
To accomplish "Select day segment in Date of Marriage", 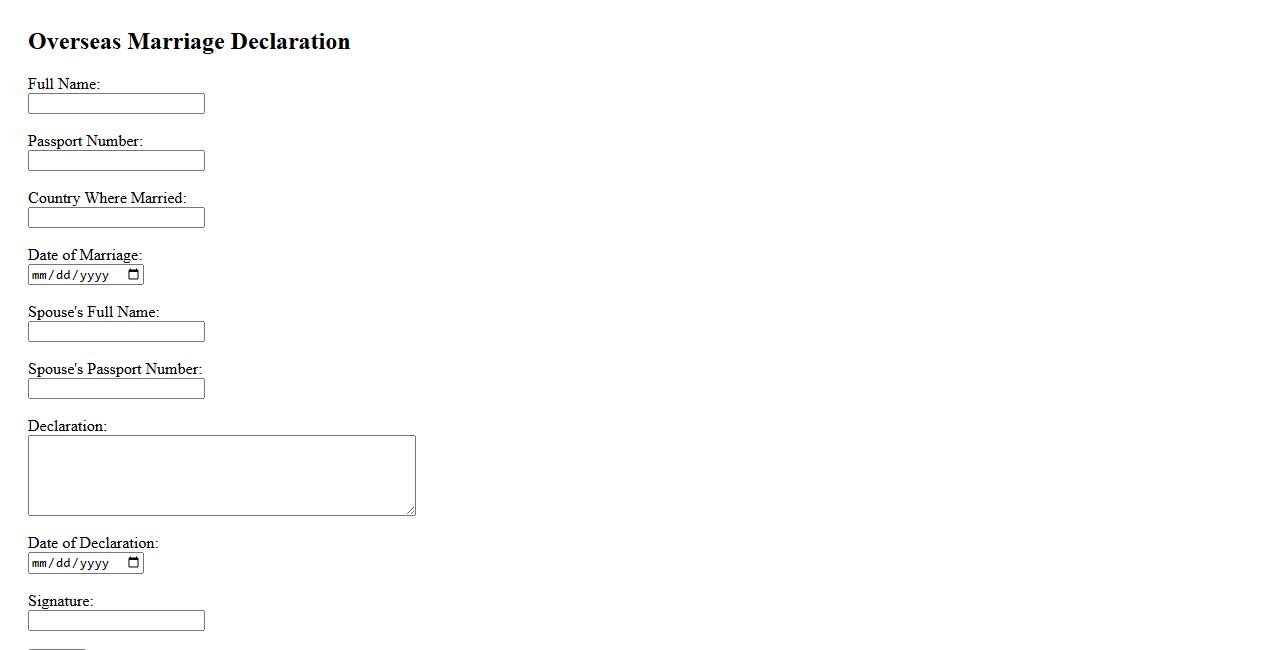I will tap(63, 275).
